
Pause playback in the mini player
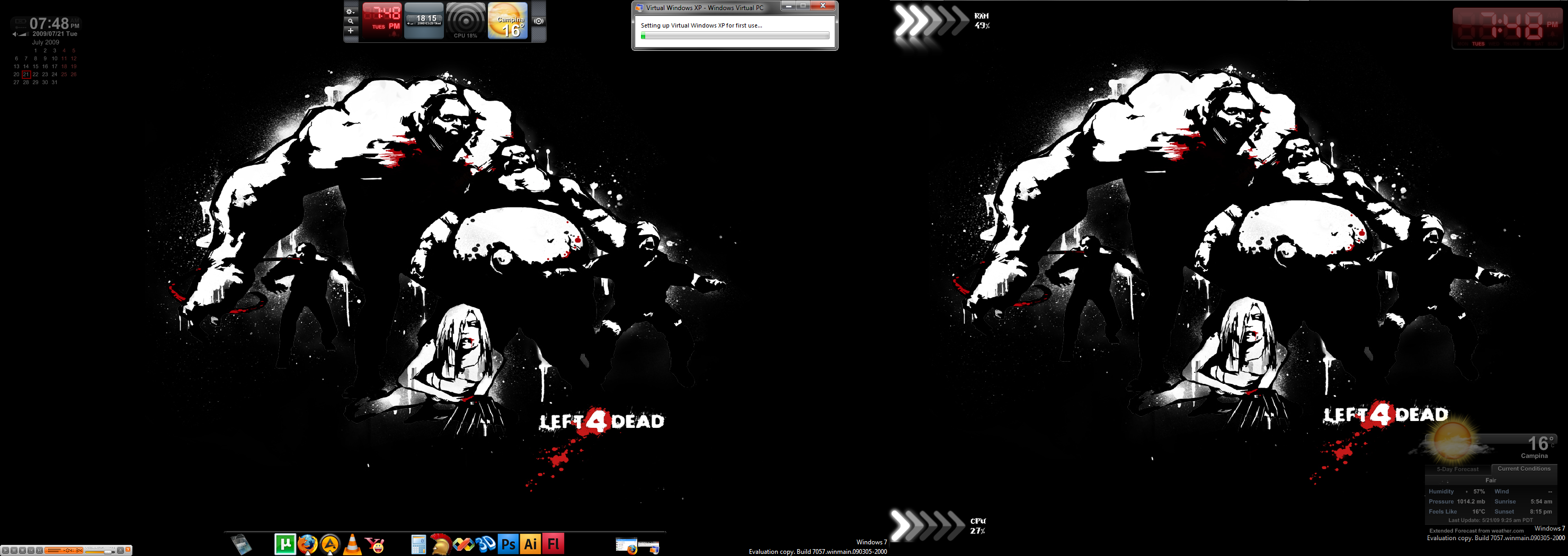(x=14, y=551)
